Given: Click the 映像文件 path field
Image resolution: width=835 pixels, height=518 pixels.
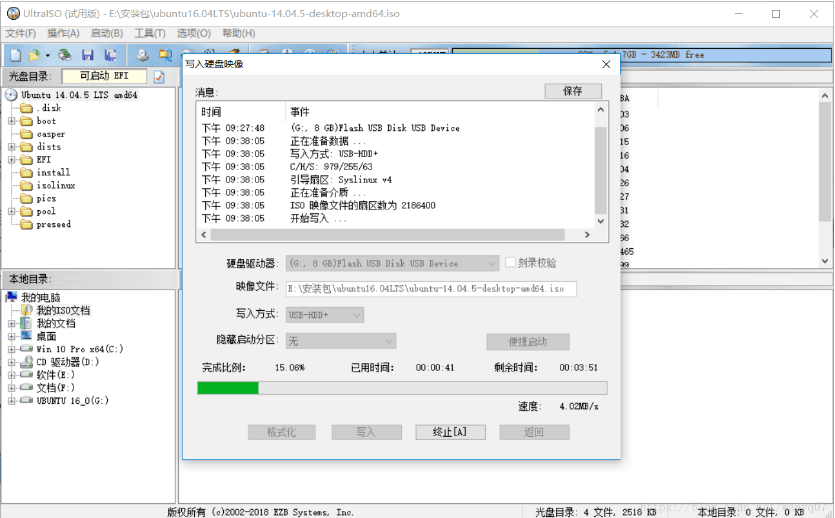Looking at the screenshot, I should point(431,289).
